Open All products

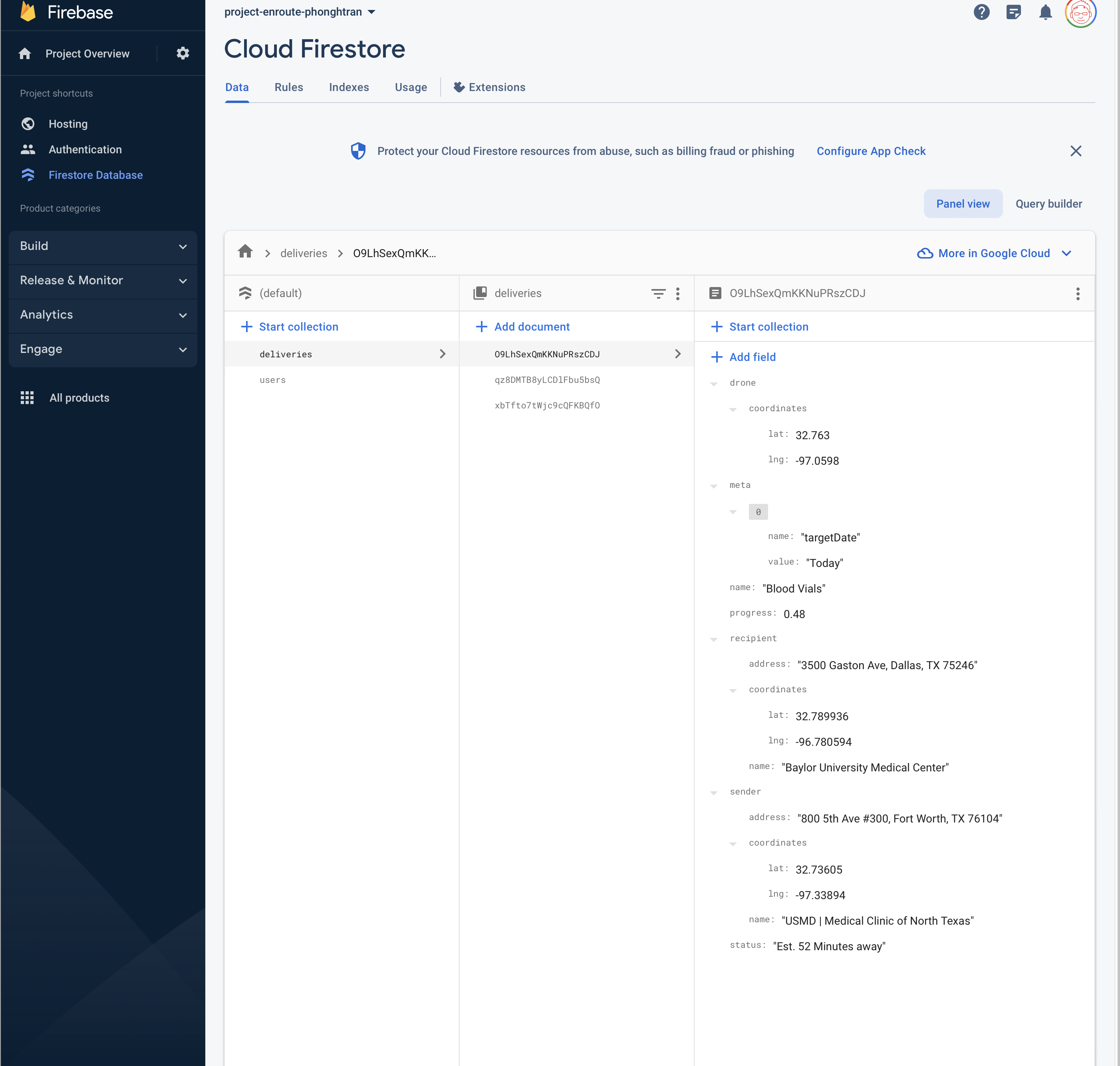point(79,398)
